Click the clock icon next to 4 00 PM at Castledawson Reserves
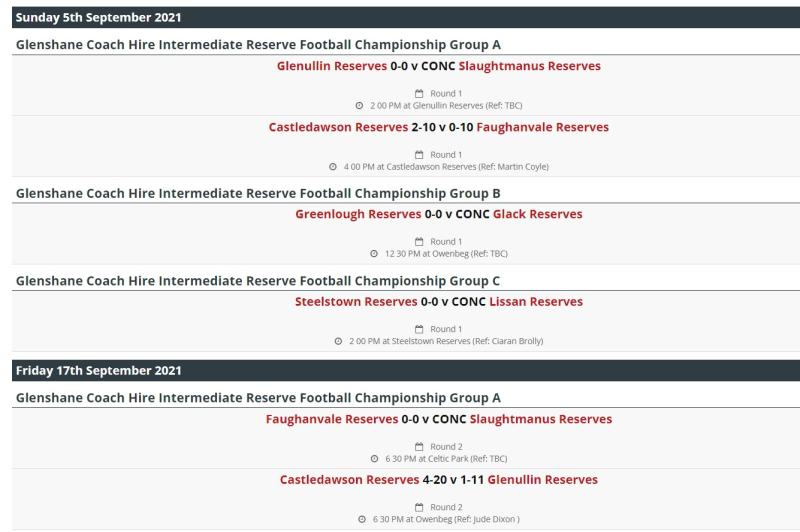 333,167
